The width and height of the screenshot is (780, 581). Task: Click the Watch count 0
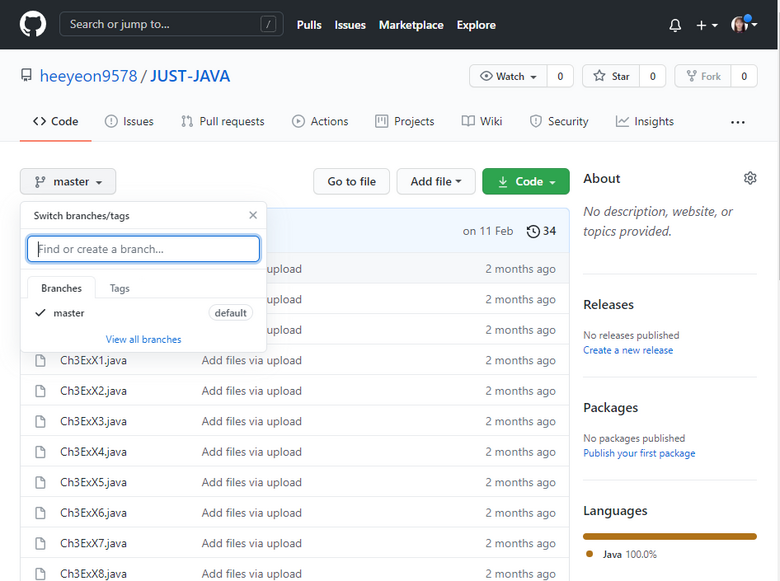click(x=560, y=76)
